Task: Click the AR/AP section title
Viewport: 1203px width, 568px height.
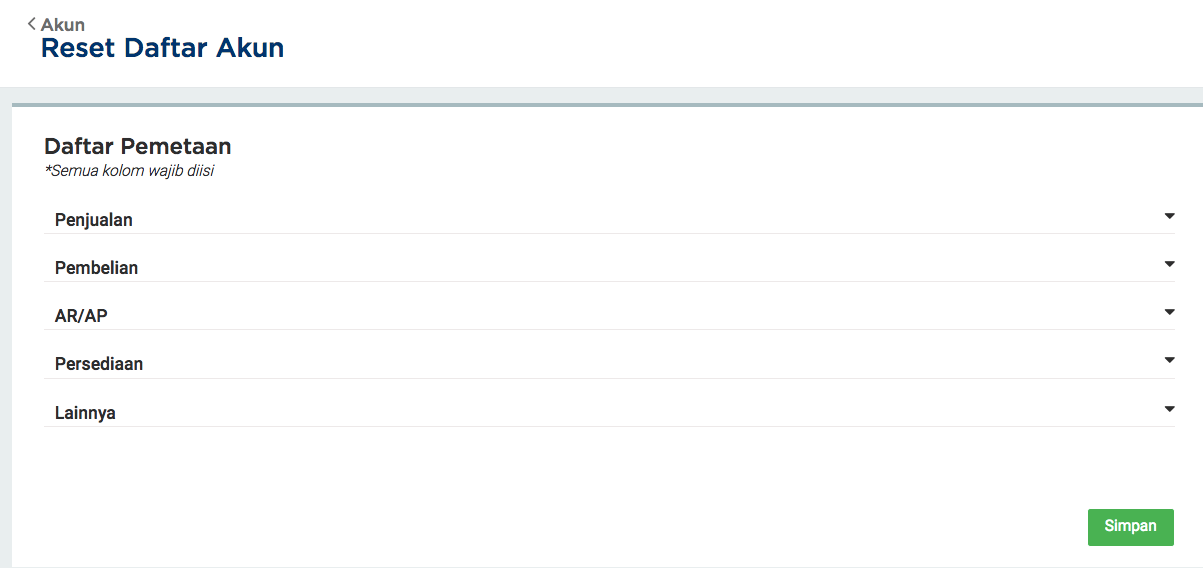Action: [81, 316]
